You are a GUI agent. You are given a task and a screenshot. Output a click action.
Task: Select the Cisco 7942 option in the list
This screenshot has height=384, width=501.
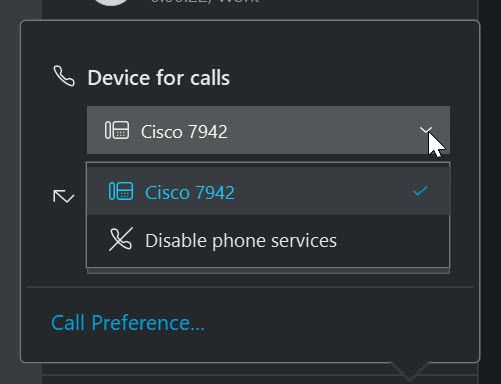click(268, 191)
